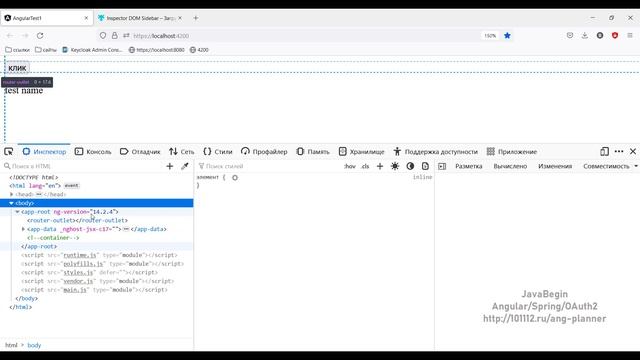This screenshot has width=640, height=360.
Task: Toggle print media simulation icon
Action: pyautogui.click(x=425, y=166)
